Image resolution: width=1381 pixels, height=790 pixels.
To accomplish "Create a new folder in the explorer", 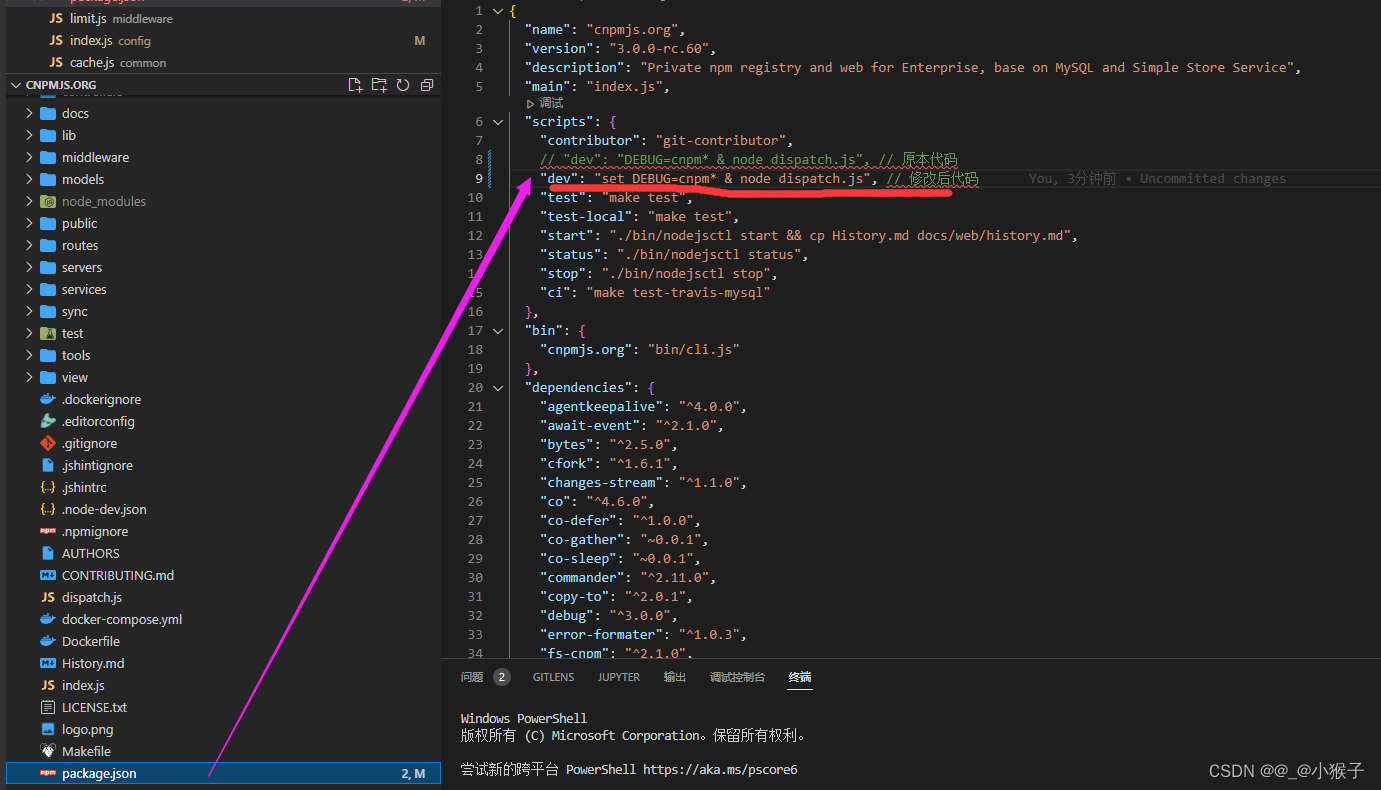I will pyautogui.click(x=379, y=85).
